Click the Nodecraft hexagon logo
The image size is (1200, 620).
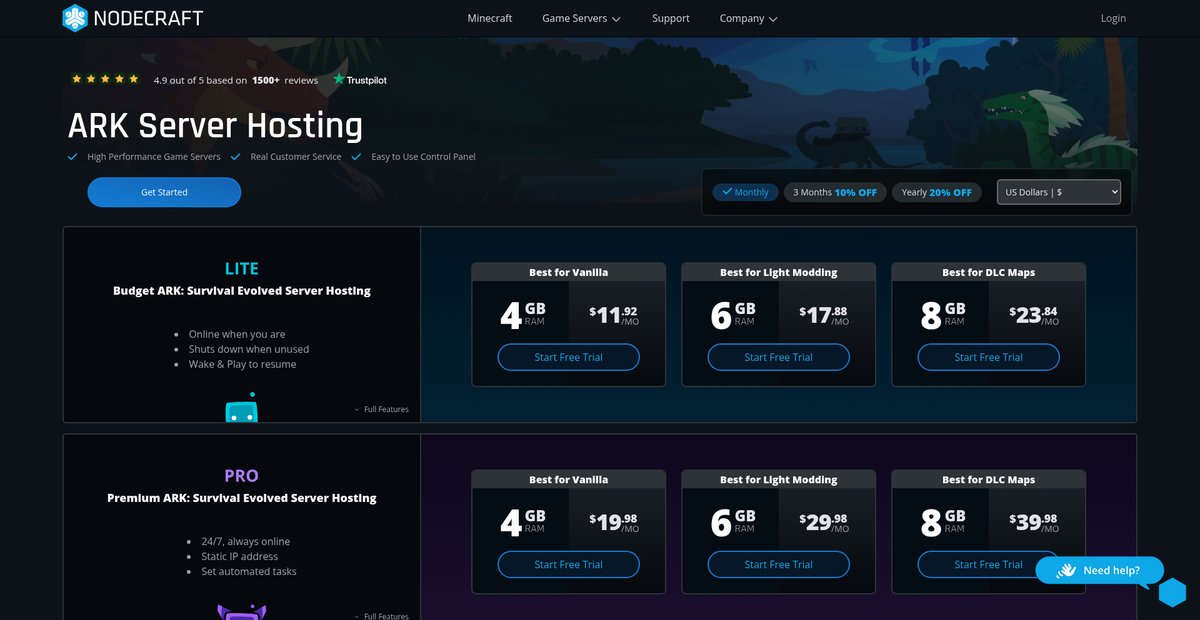click(74, 18)
